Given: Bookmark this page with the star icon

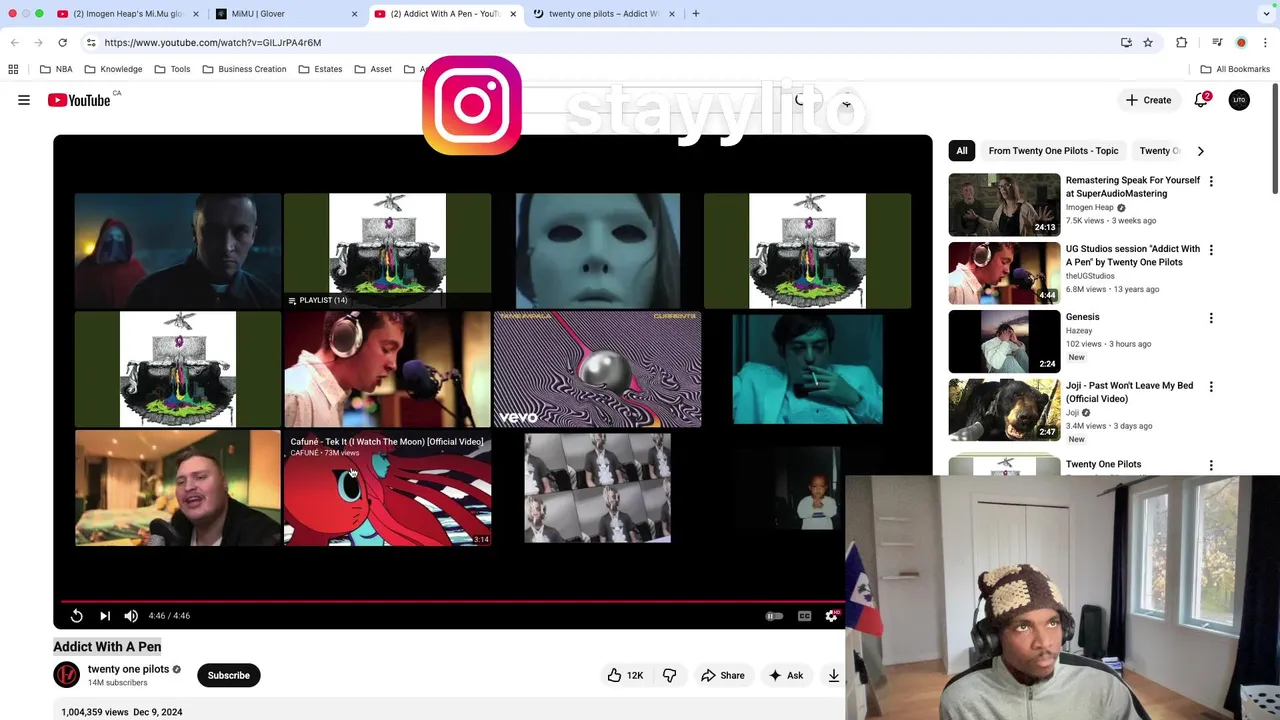Looking at the screenshot, I should (x=1148, y=43).
